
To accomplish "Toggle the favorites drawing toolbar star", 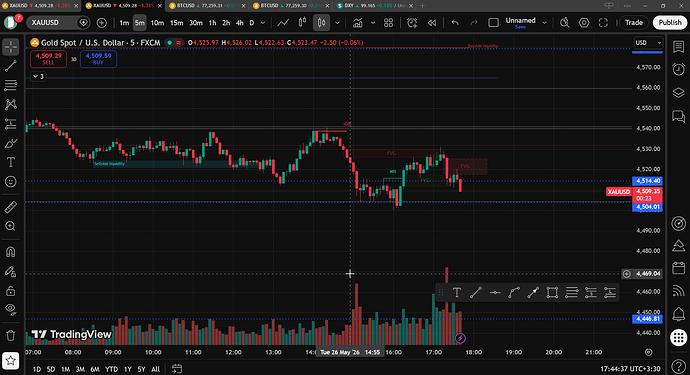I will pos(11,360).
